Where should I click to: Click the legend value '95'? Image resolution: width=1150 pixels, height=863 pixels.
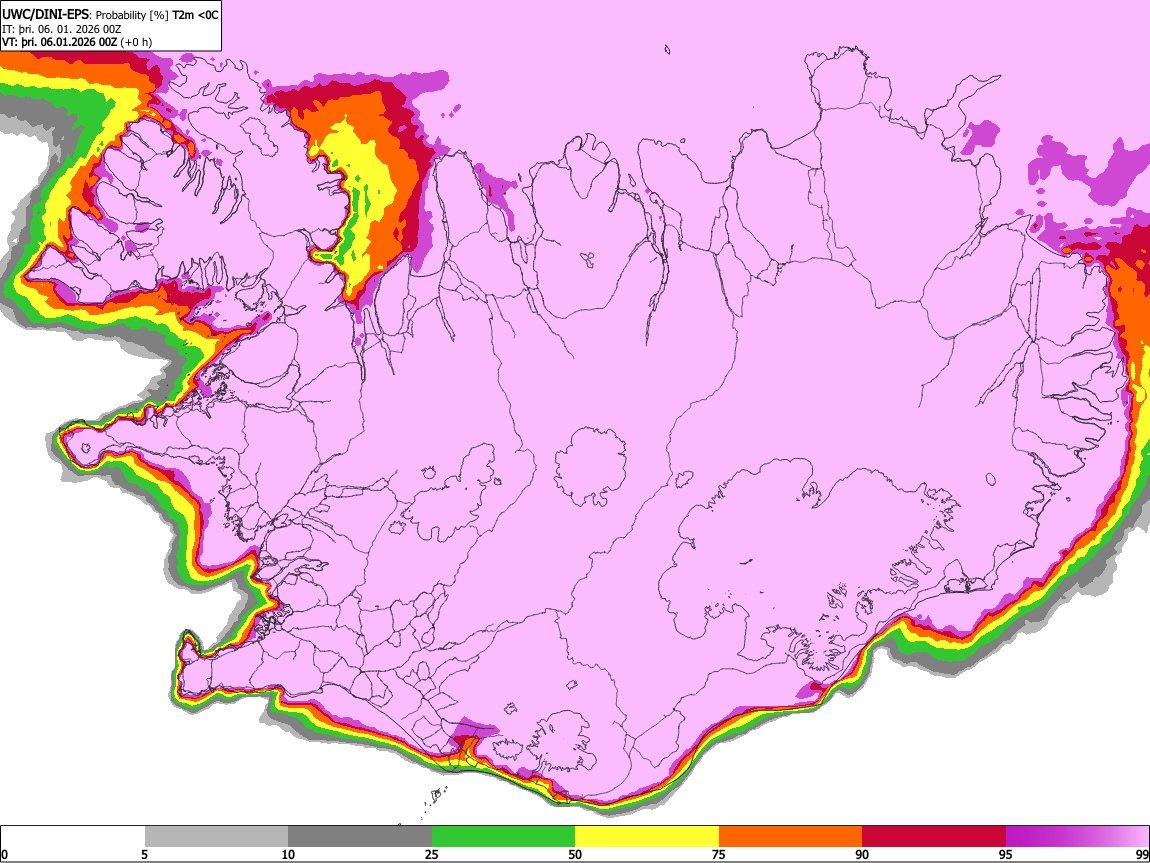pos(1006,854)
